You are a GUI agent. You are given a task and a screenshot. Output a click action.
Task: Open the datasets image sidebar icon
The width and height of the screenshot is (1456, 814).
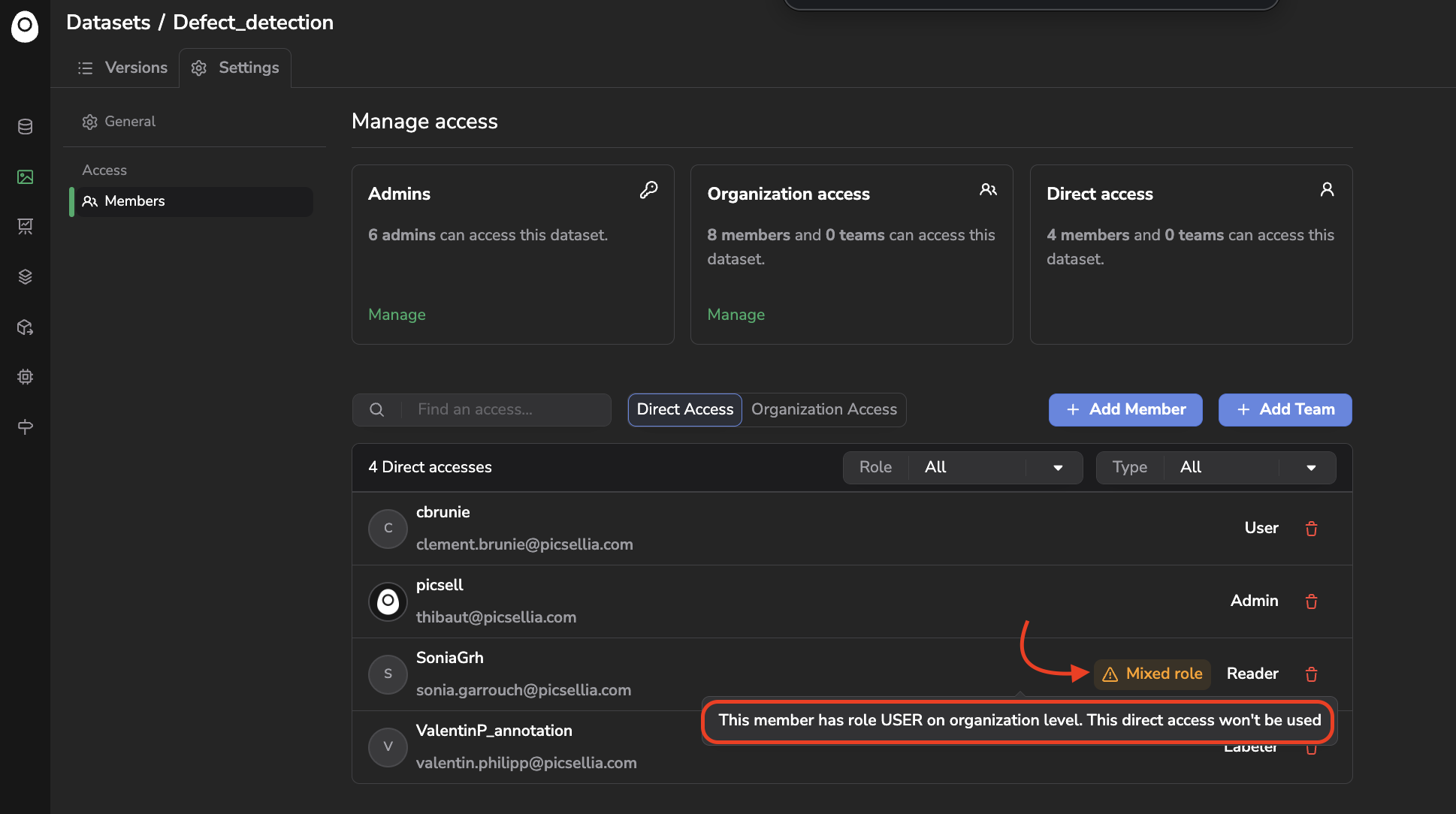point(25,177)
